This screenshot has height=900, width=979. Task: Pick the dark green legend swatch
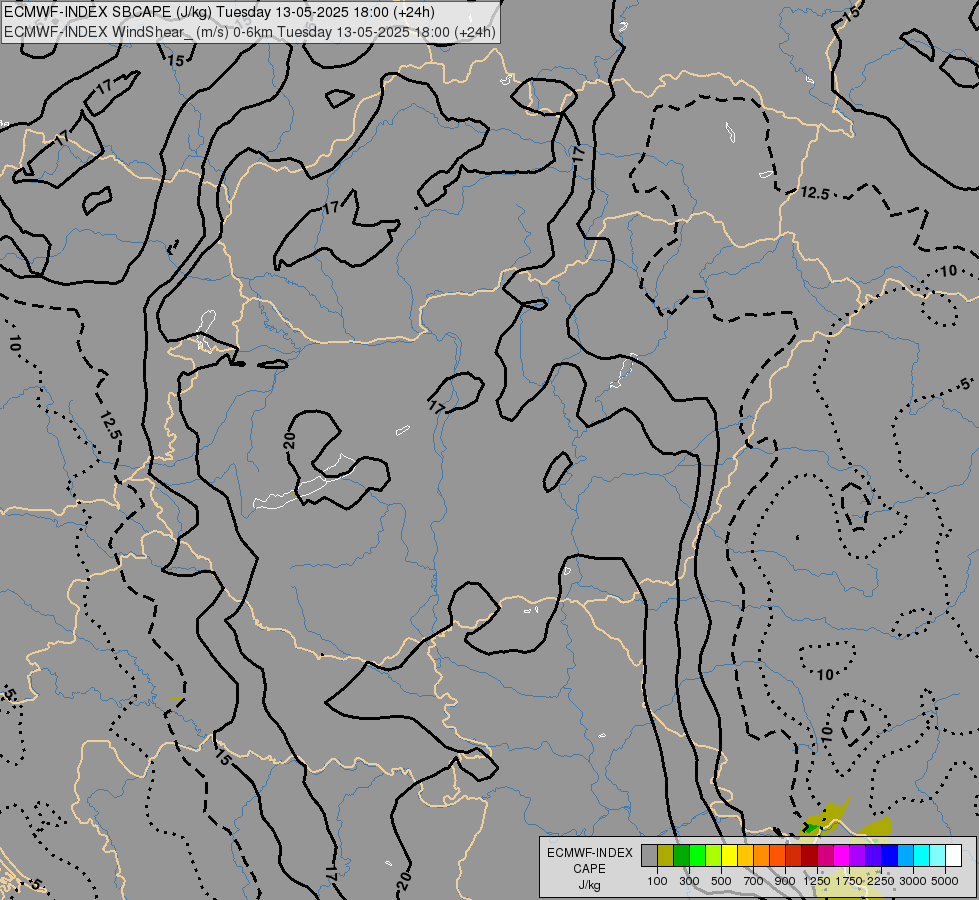pos(681,856)
